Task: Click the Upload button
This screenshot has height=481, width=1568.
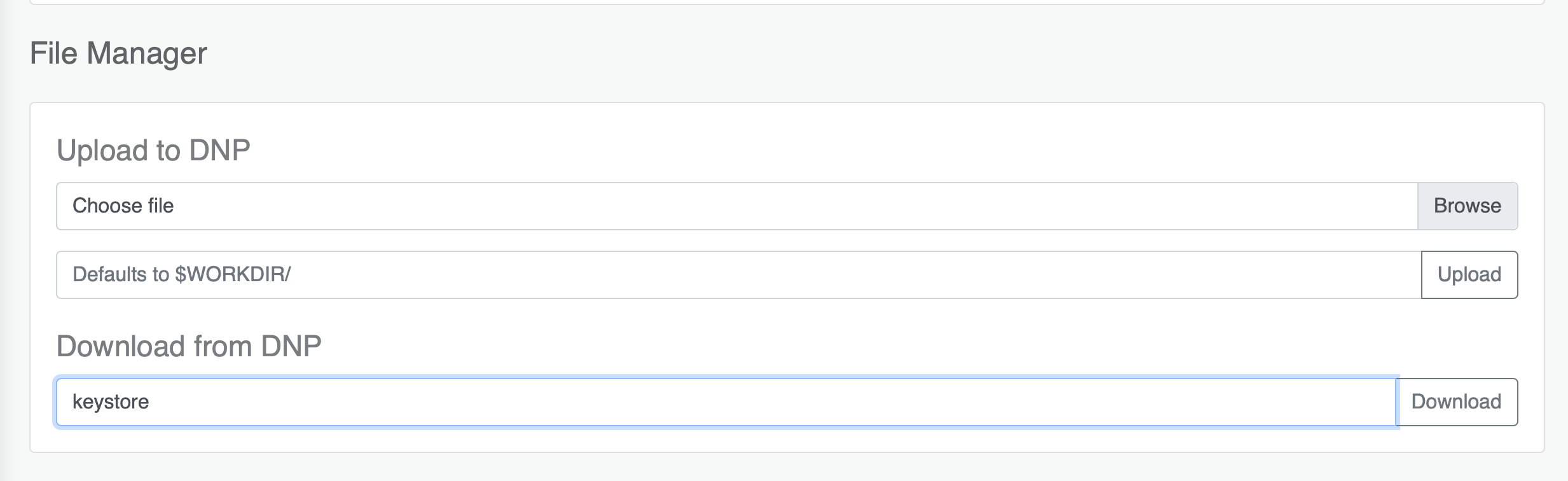Action: [x=1469, y=275]
